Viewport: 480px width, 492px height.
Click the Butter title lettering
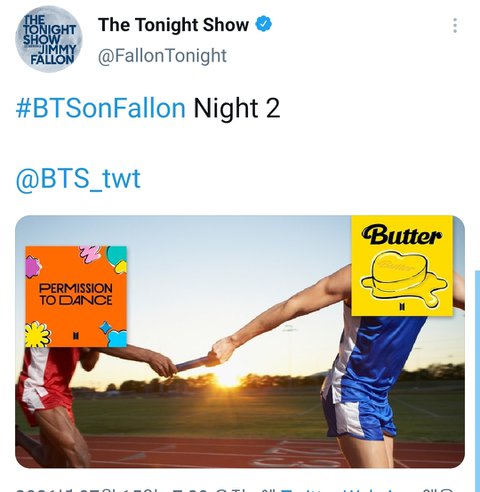click(401, 235)
